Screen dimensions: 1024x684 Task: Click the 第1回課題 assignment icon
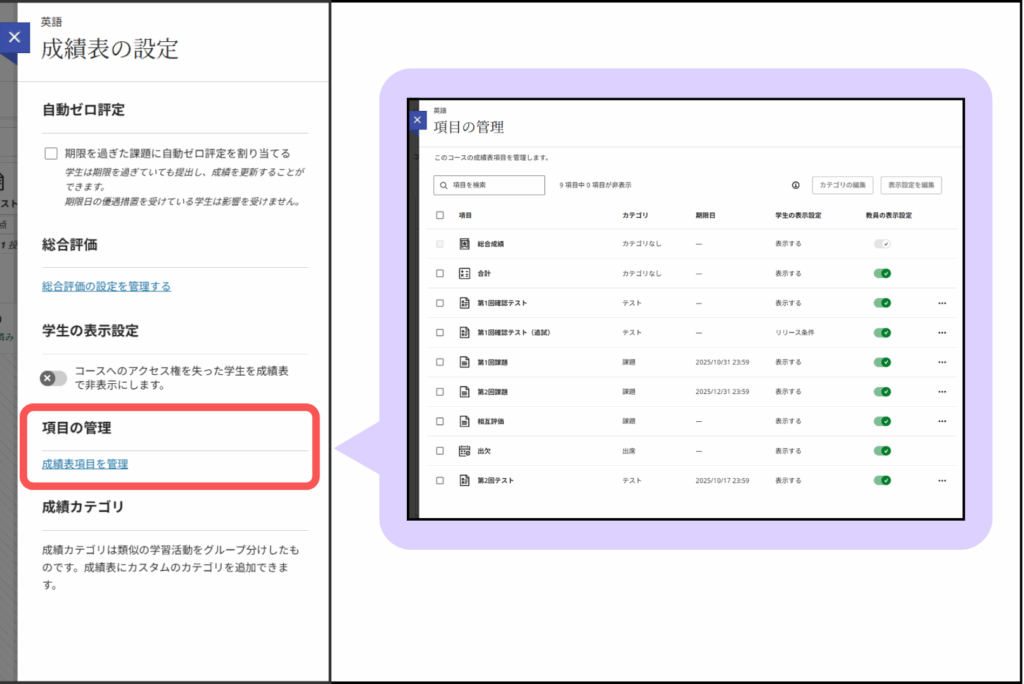click(464, 362)
